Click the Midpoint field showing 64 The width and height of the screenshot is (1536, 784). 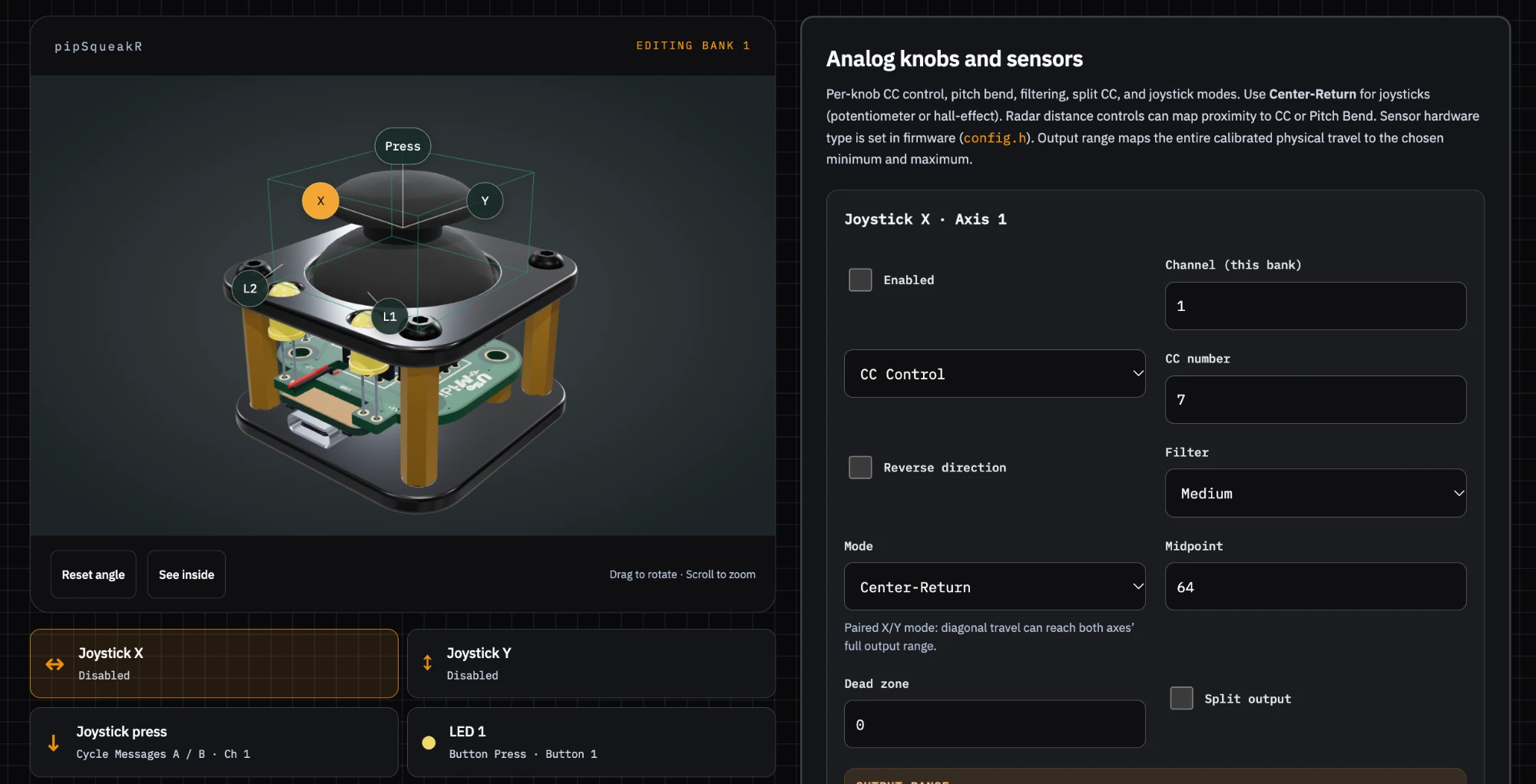[x=1316, y=587]
